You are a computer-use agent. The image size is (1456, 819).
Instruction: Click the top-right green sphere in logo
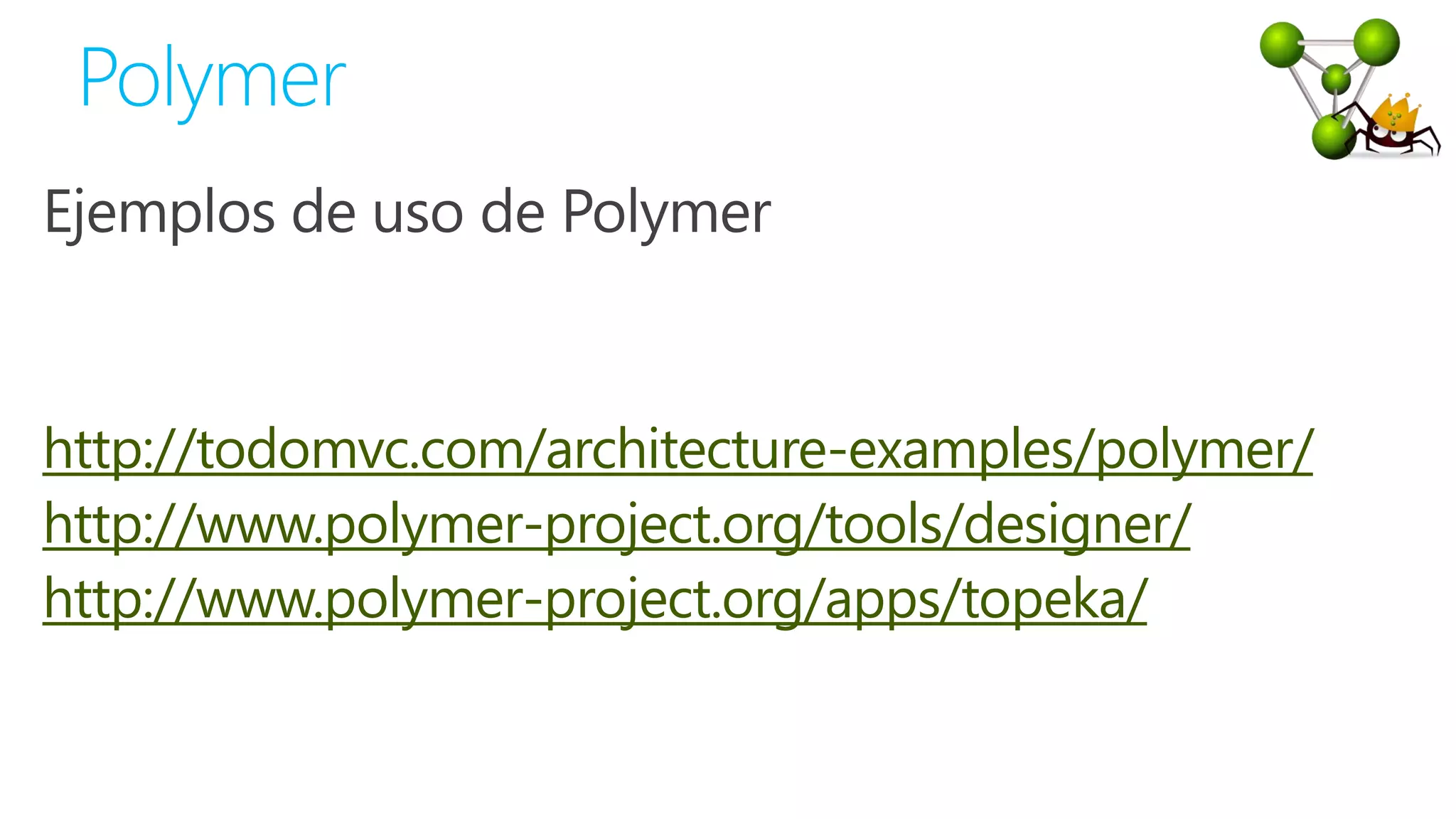[1376, 42]
